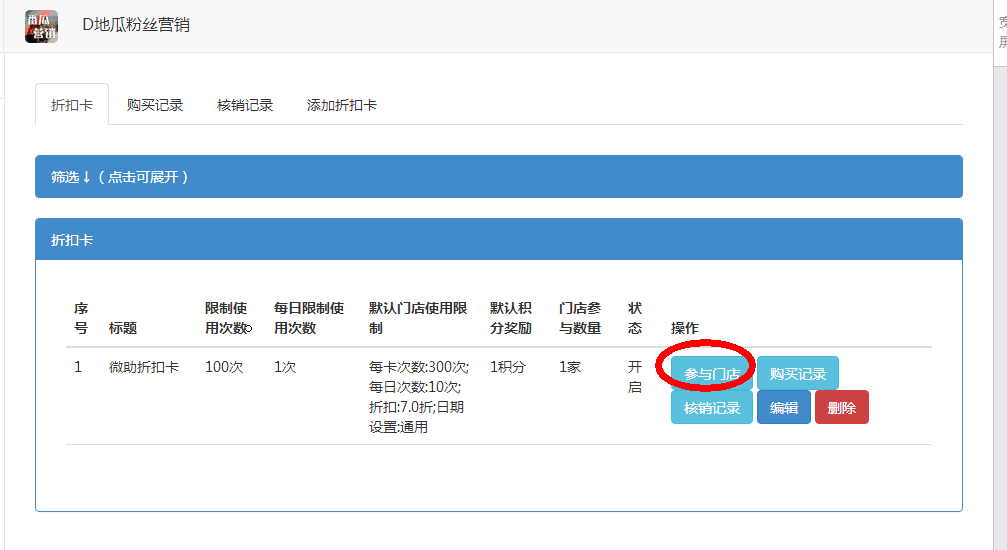Click the 每卡次数:300次 store limit cell
Image resolution: width=1007 pixels, height=550 pixels.
[419, 396]
